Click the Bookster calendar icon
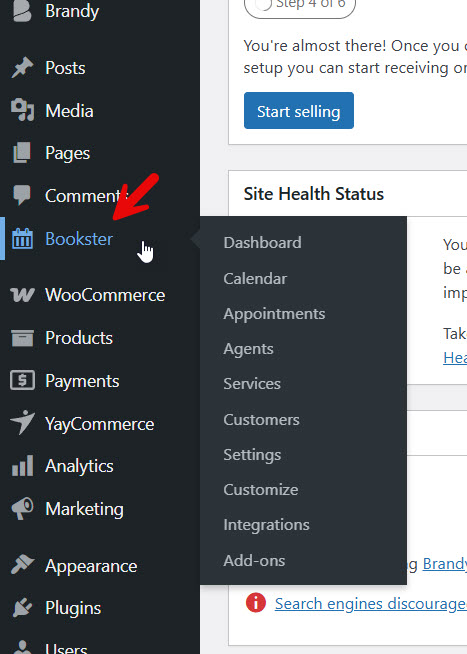 pos(22,239)
